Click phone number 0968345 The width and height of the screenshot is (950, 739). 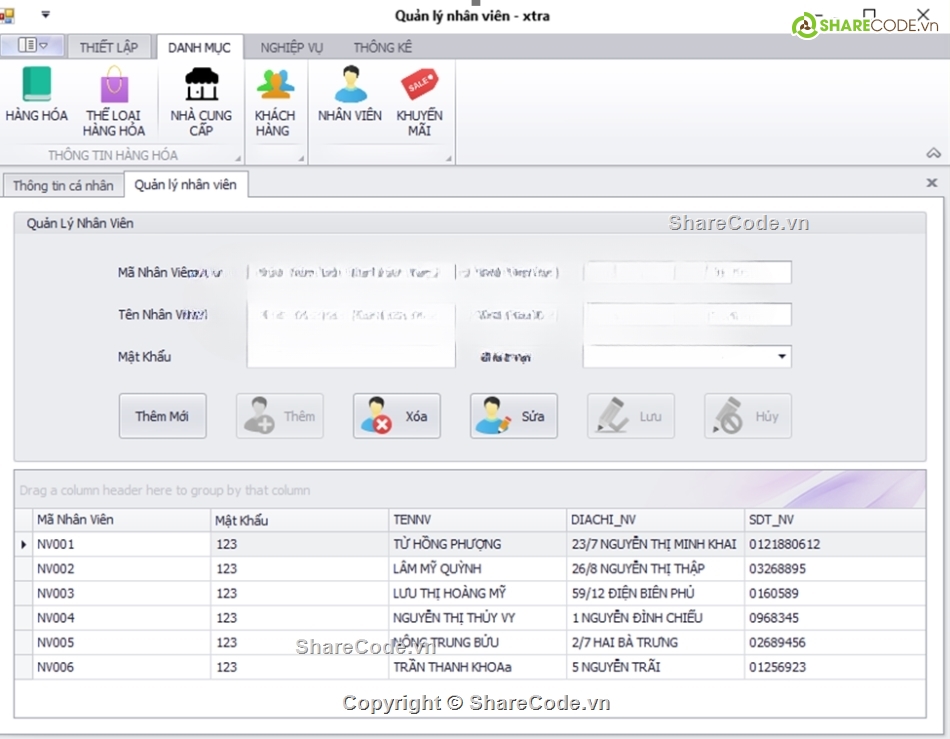[x=835, y=618]
